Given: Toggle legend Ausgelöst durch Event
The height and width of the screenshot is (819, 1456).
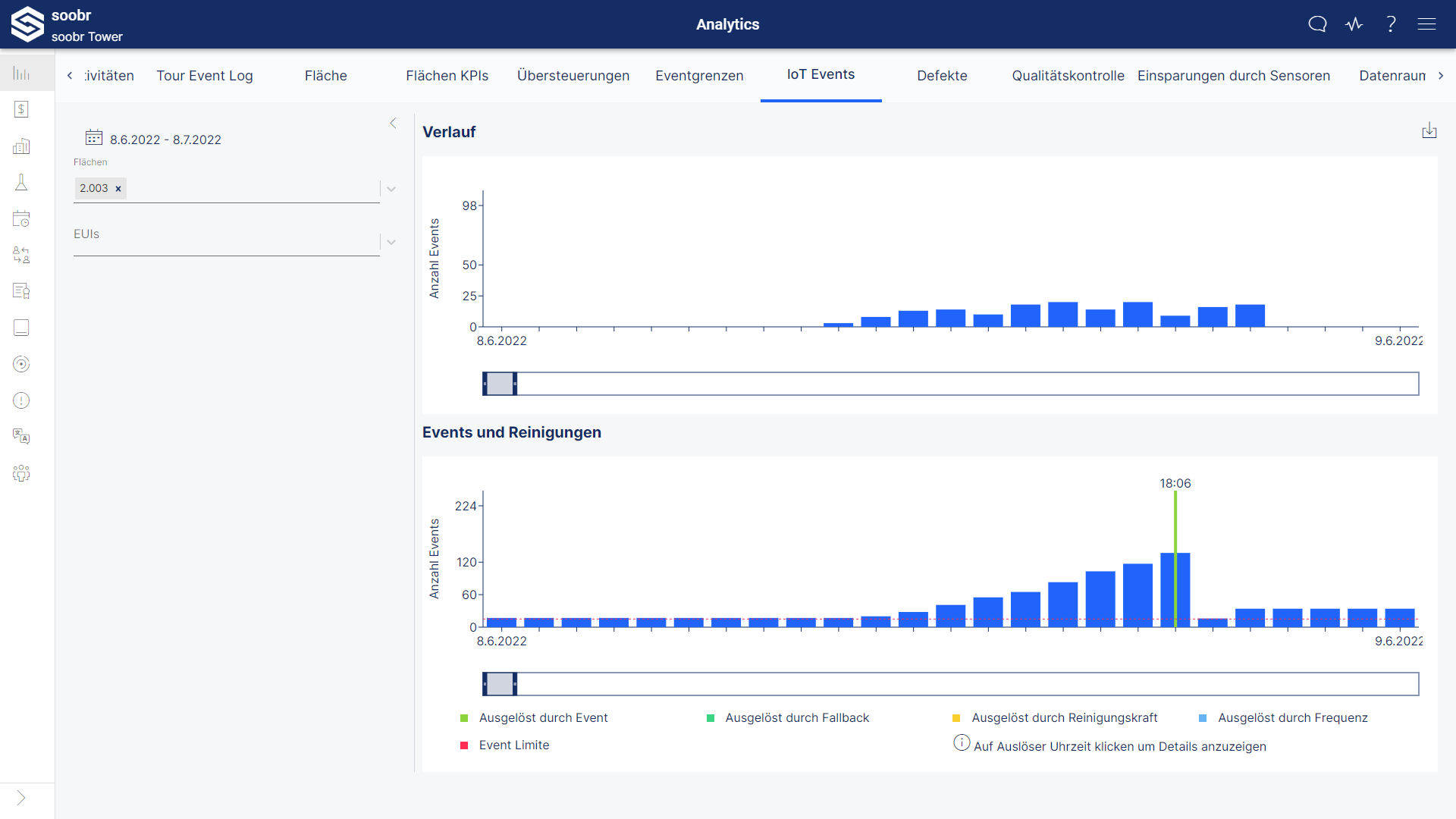Looking at the screenshot, I should (534, 717).
